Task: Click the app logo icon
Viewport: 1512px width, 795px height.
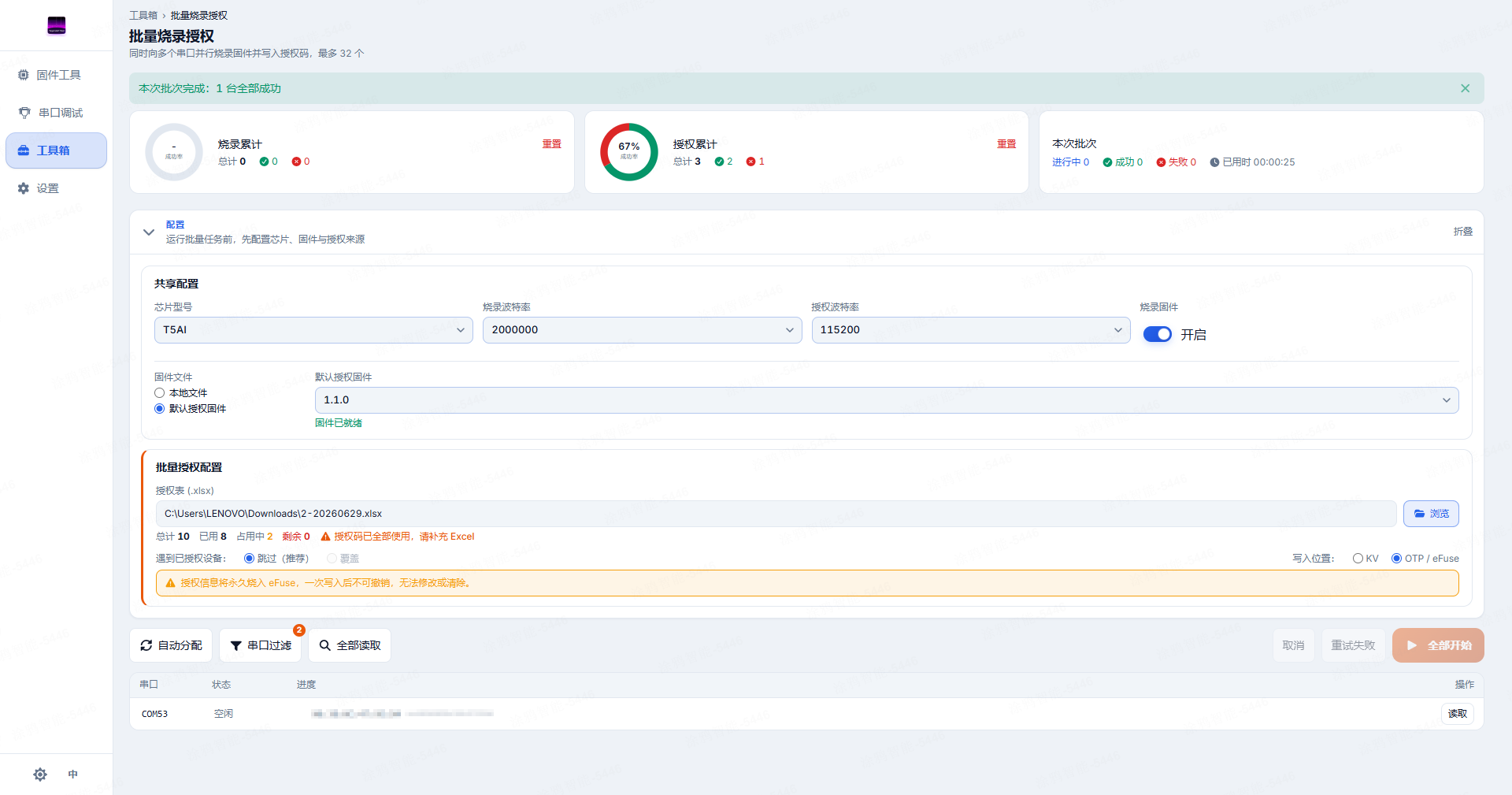Action: pyautogui.click(x=57, y=25)
